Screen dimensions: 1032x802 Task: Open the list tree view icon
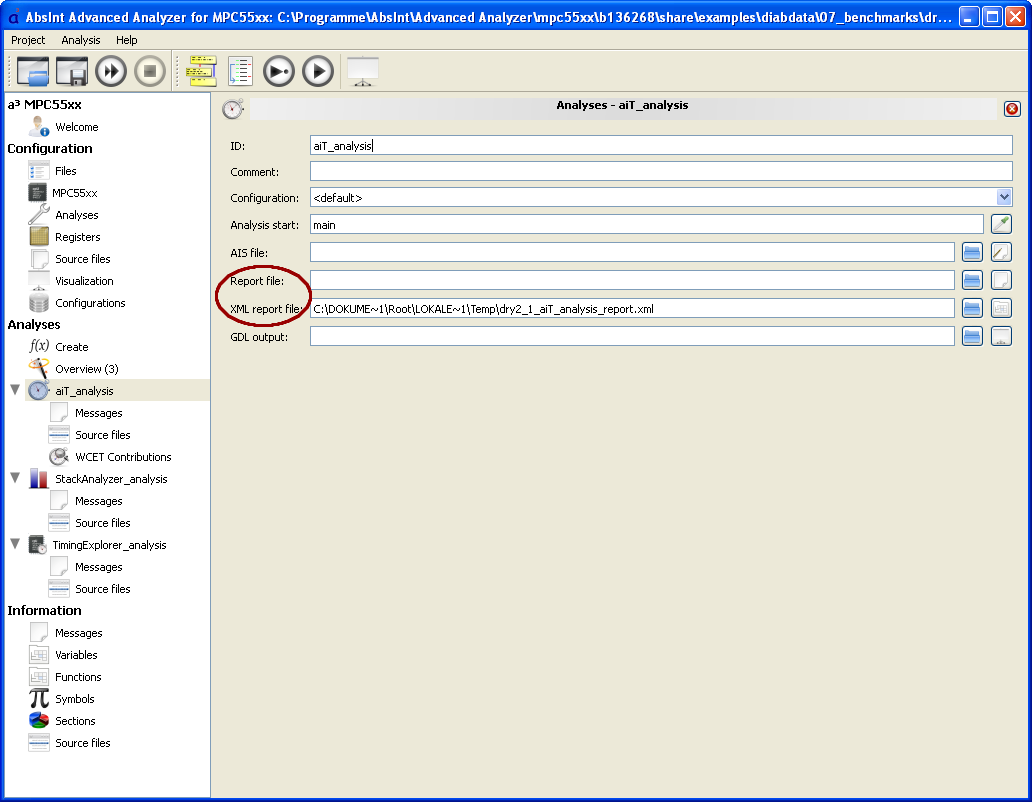pyautogui.click(x=241, y=70)
